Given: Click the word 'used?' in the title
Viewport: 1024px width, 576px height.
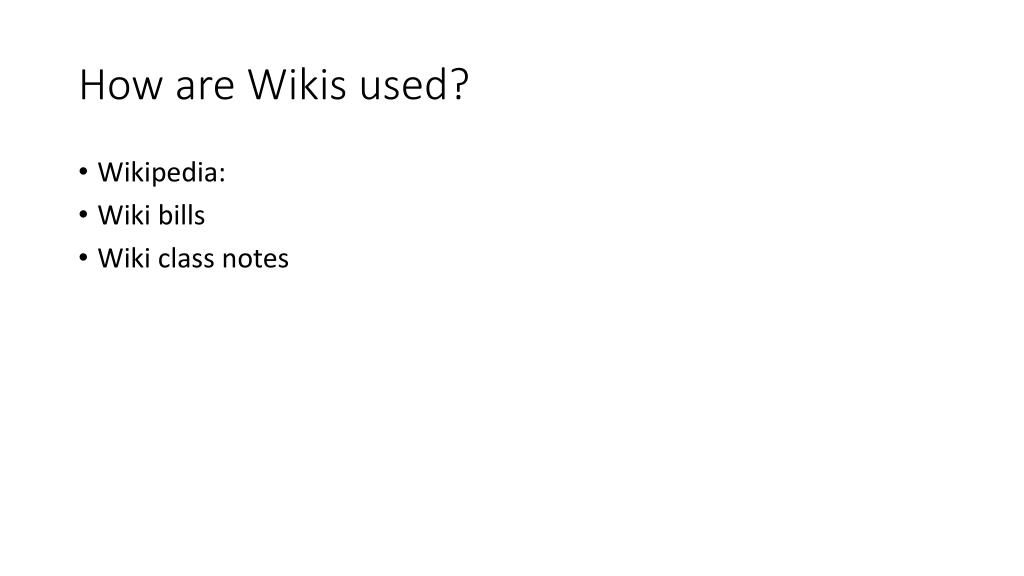Looking at the screenshot, I should pyautogui.click(x=414, y=85).
